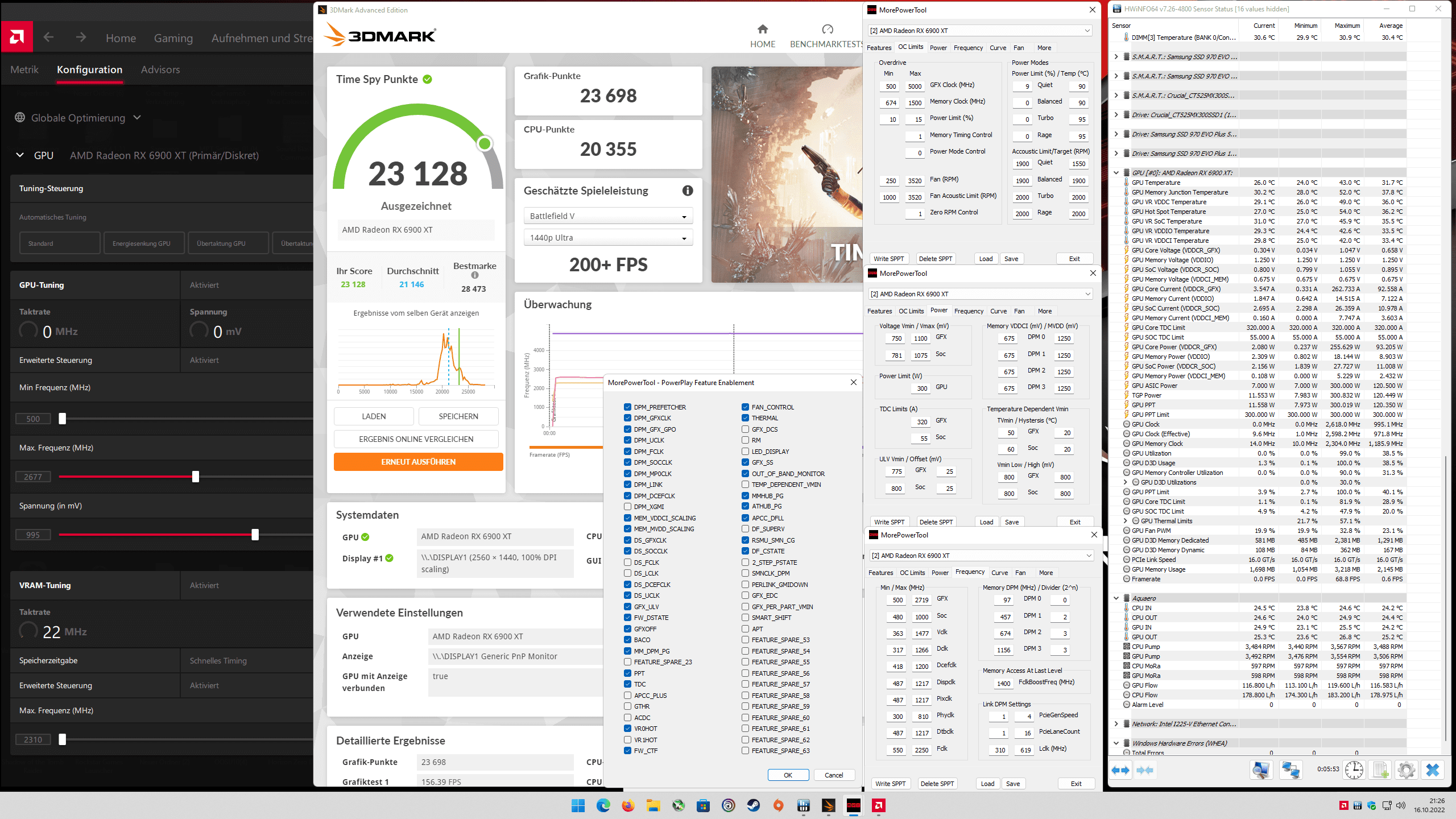Image resolution: width=1456 pixels, height=819 pixels.
Task: Click the AMD Software logo icon
Action: click(x=16, y=38)
